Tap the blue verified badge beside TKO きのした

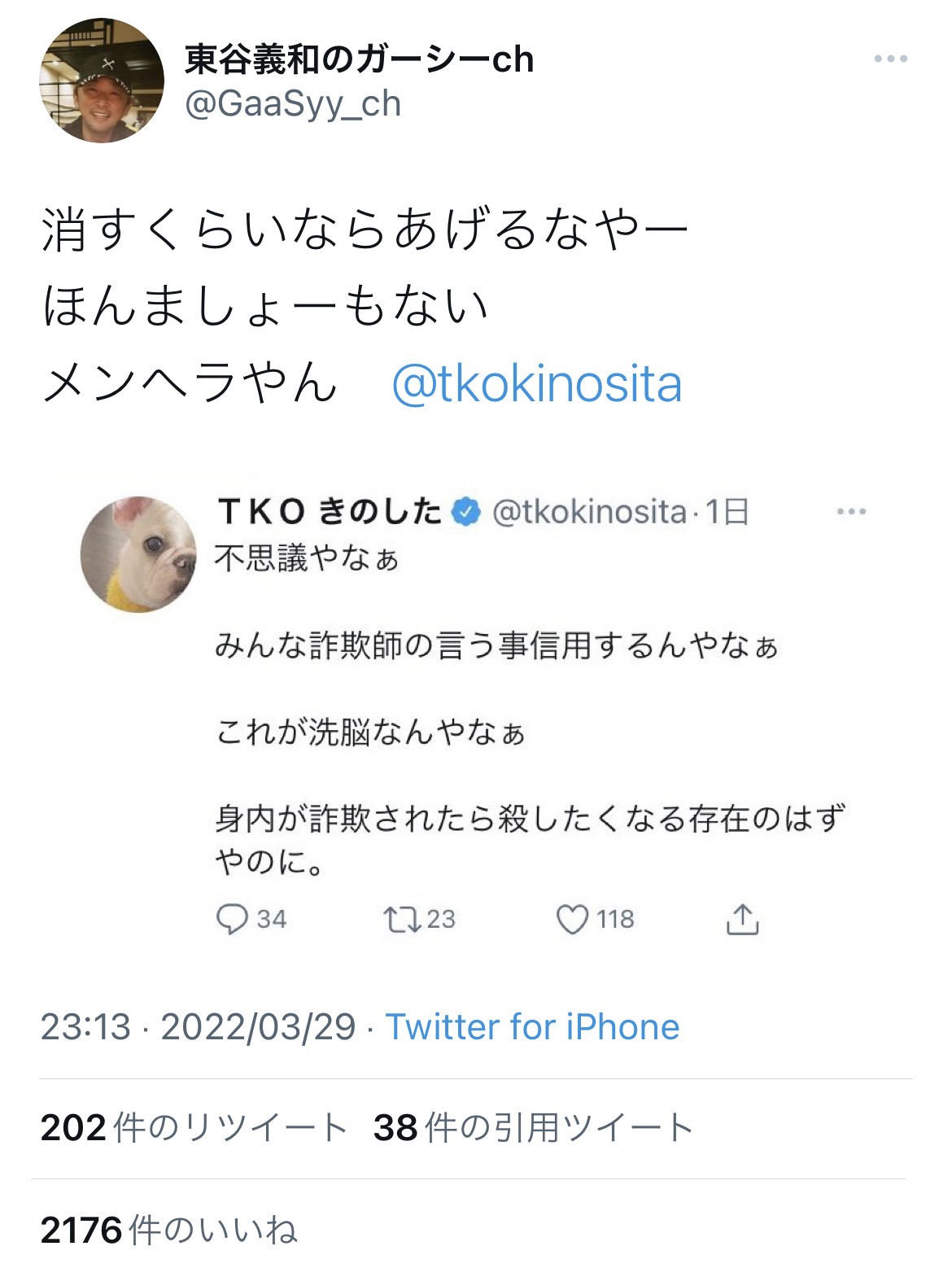tap(466, 512)
